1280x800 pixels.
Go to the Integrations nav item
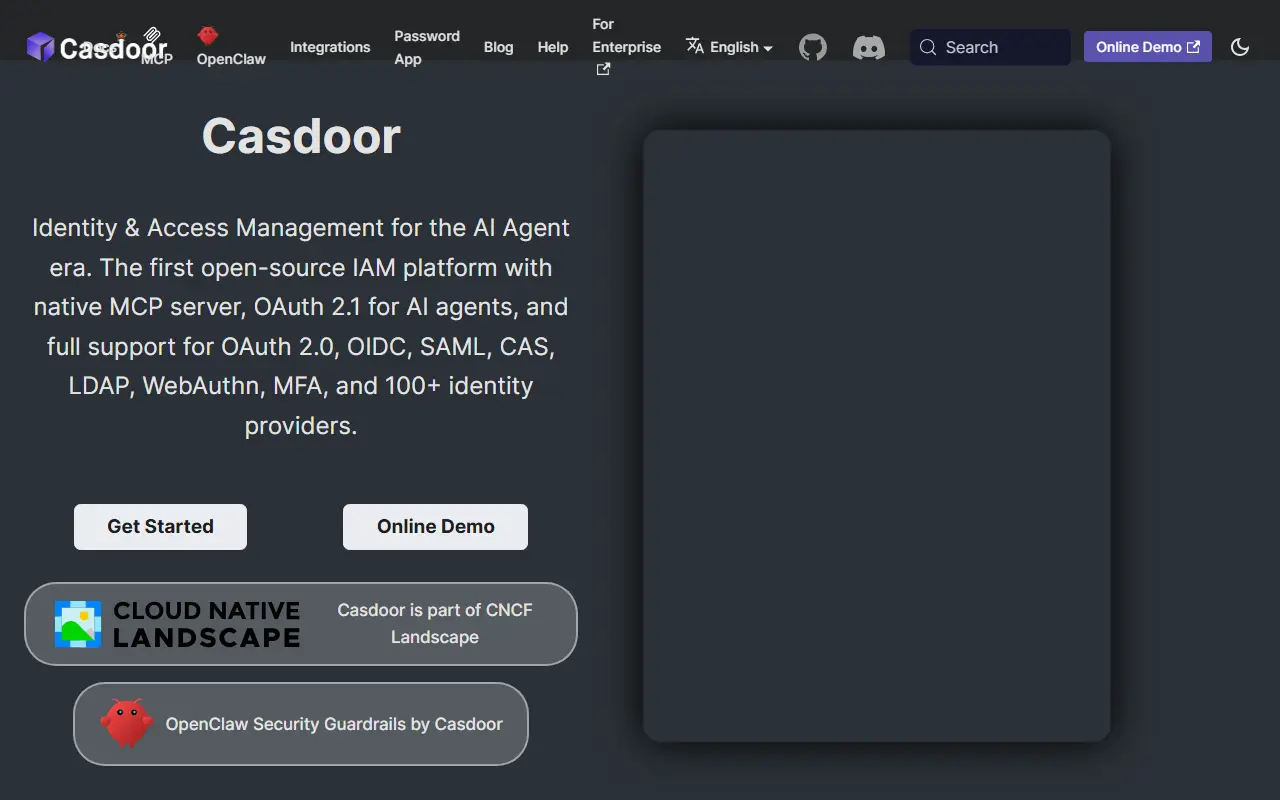(330, 47)
